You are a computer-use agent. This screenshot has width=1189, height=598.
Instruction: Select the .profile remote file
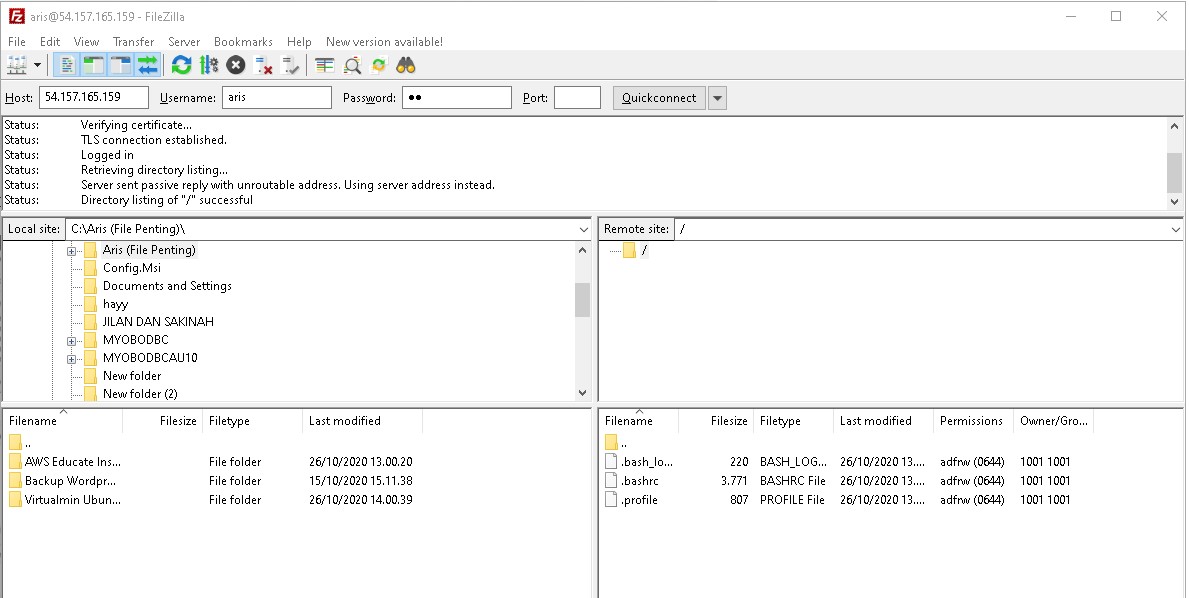click(x=639, y=499)
